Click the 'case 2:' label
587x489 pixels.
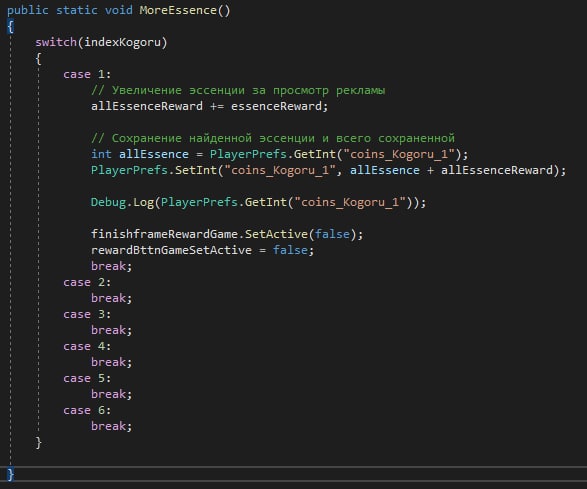87,282
